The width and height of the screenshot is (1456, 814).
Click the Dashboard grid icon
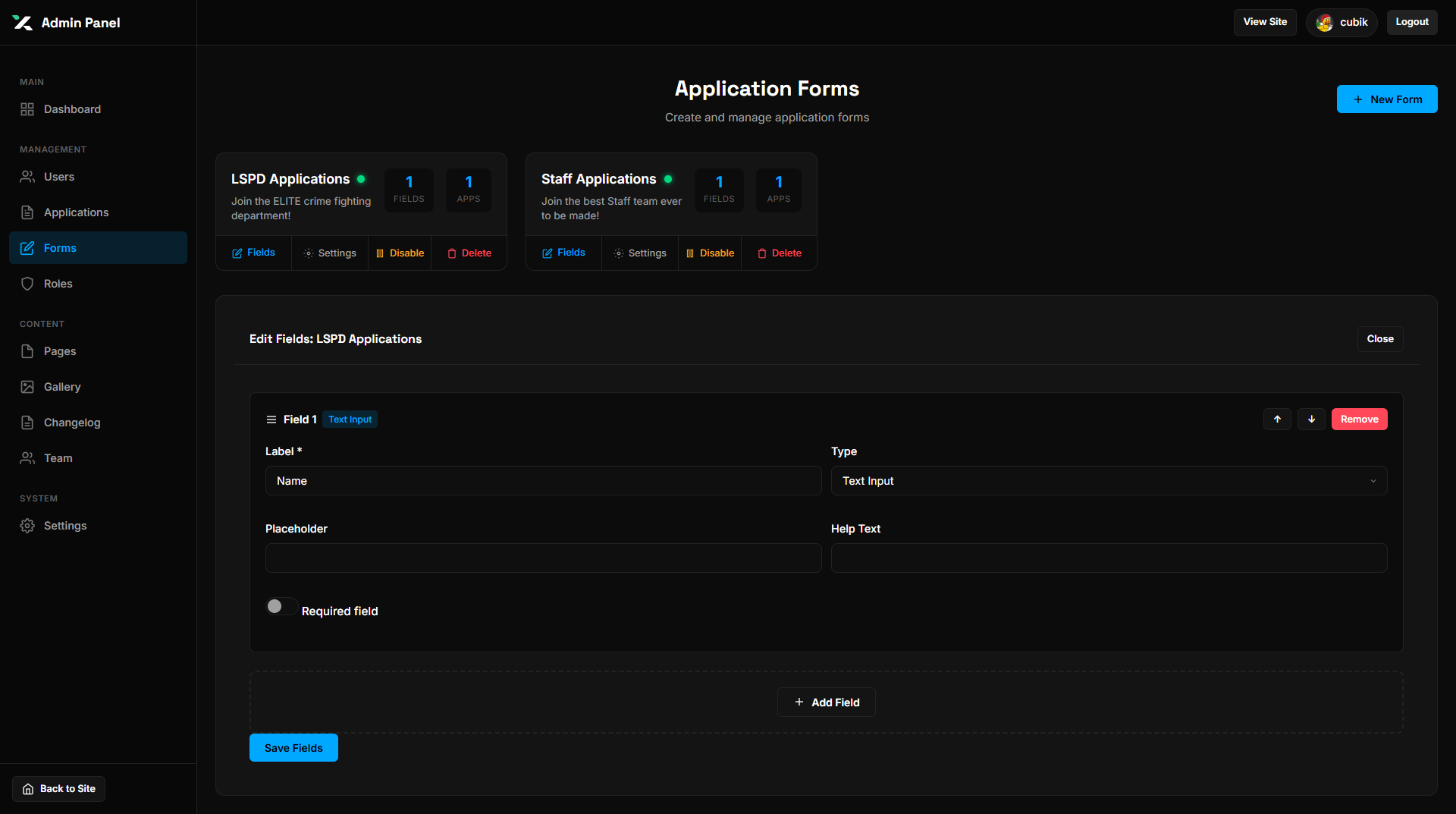27,109
